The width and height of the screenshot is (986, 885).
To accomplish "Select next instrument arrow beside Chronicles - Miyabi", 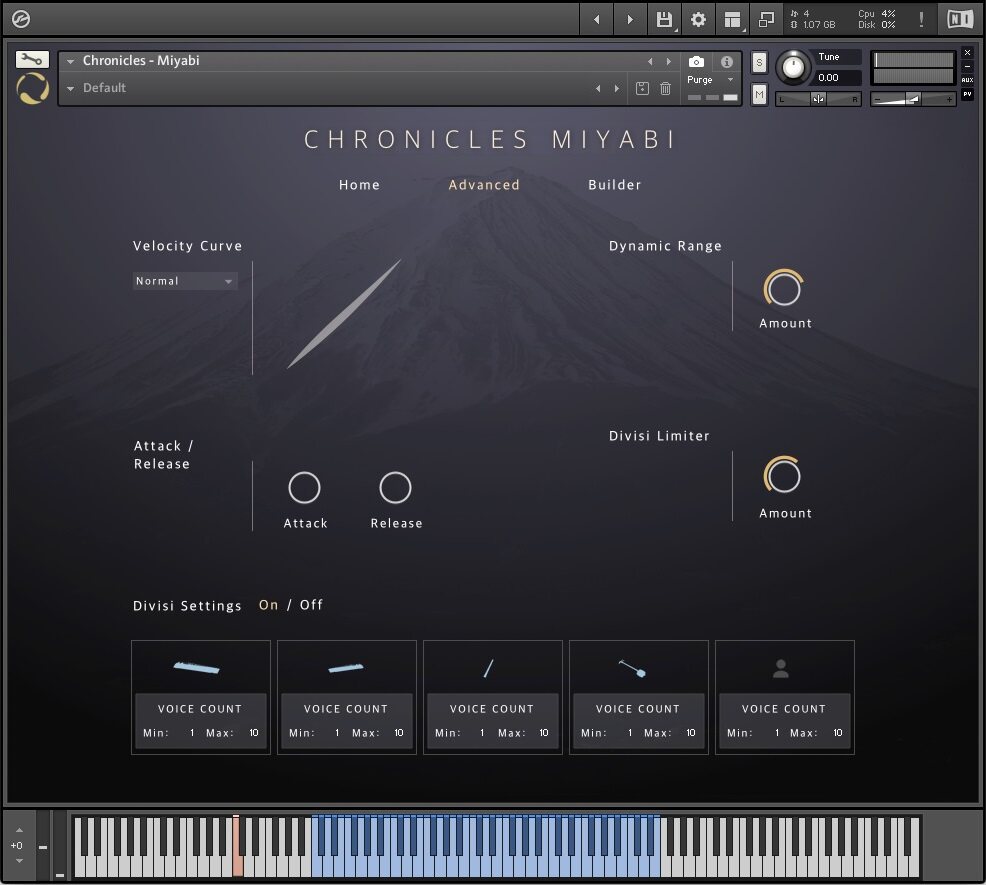I will click(x=668, y=62).
